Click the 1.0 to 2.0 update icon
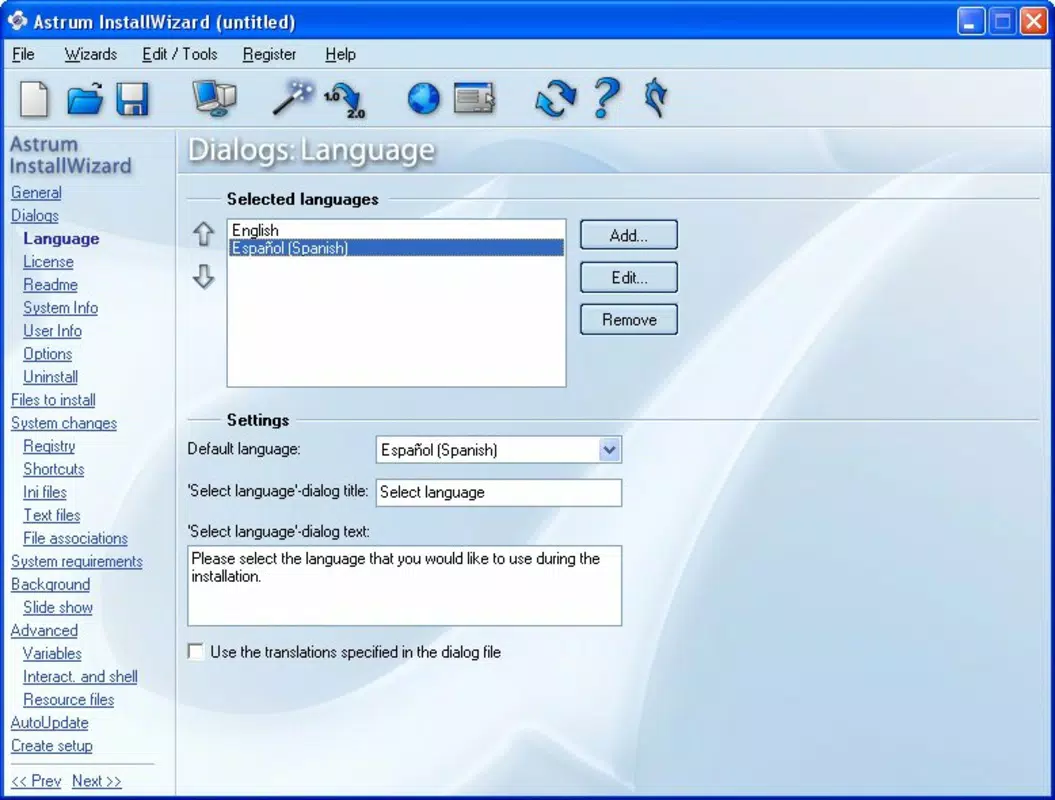 pos(345,100)
